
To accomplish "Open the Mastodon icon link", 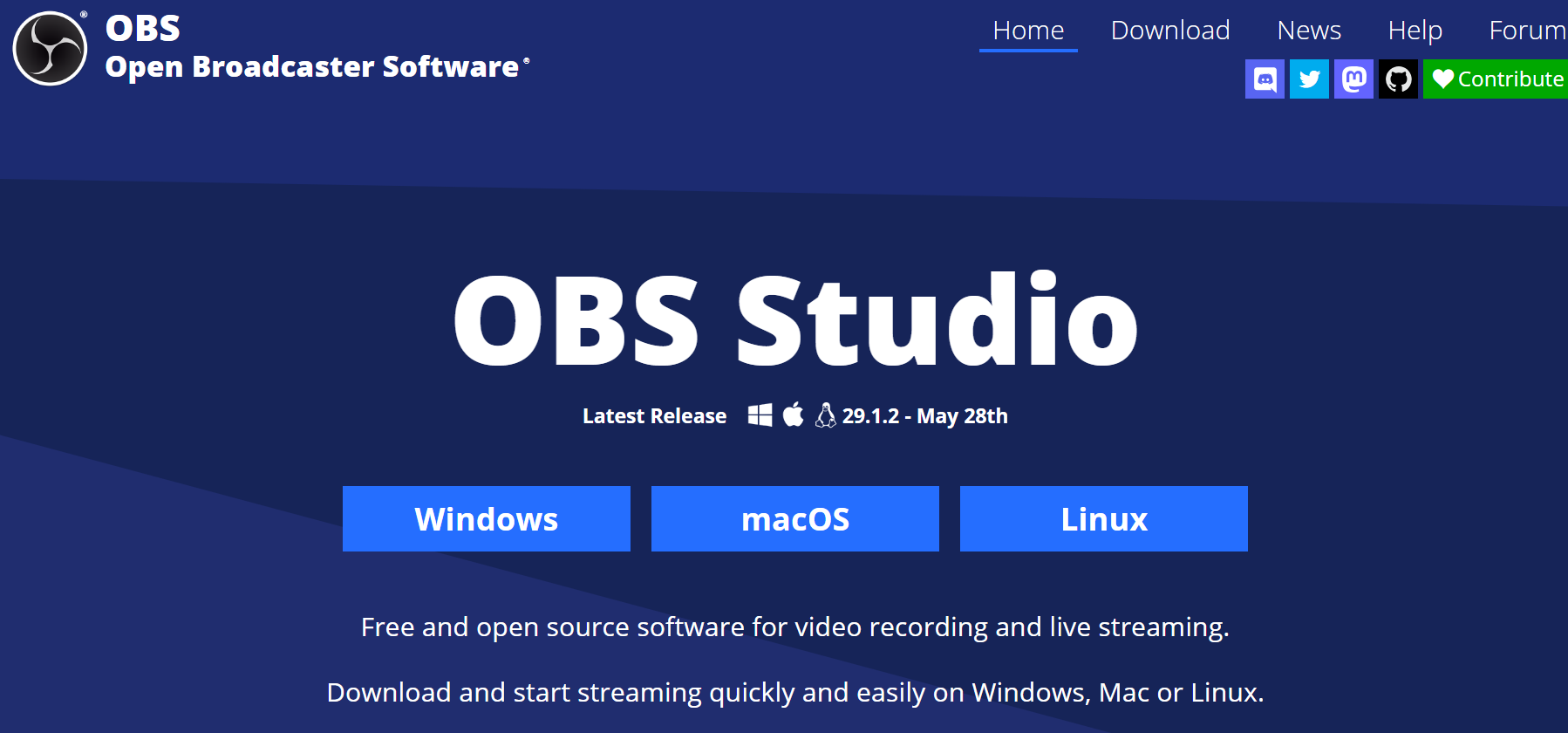I will point(1353,79).
